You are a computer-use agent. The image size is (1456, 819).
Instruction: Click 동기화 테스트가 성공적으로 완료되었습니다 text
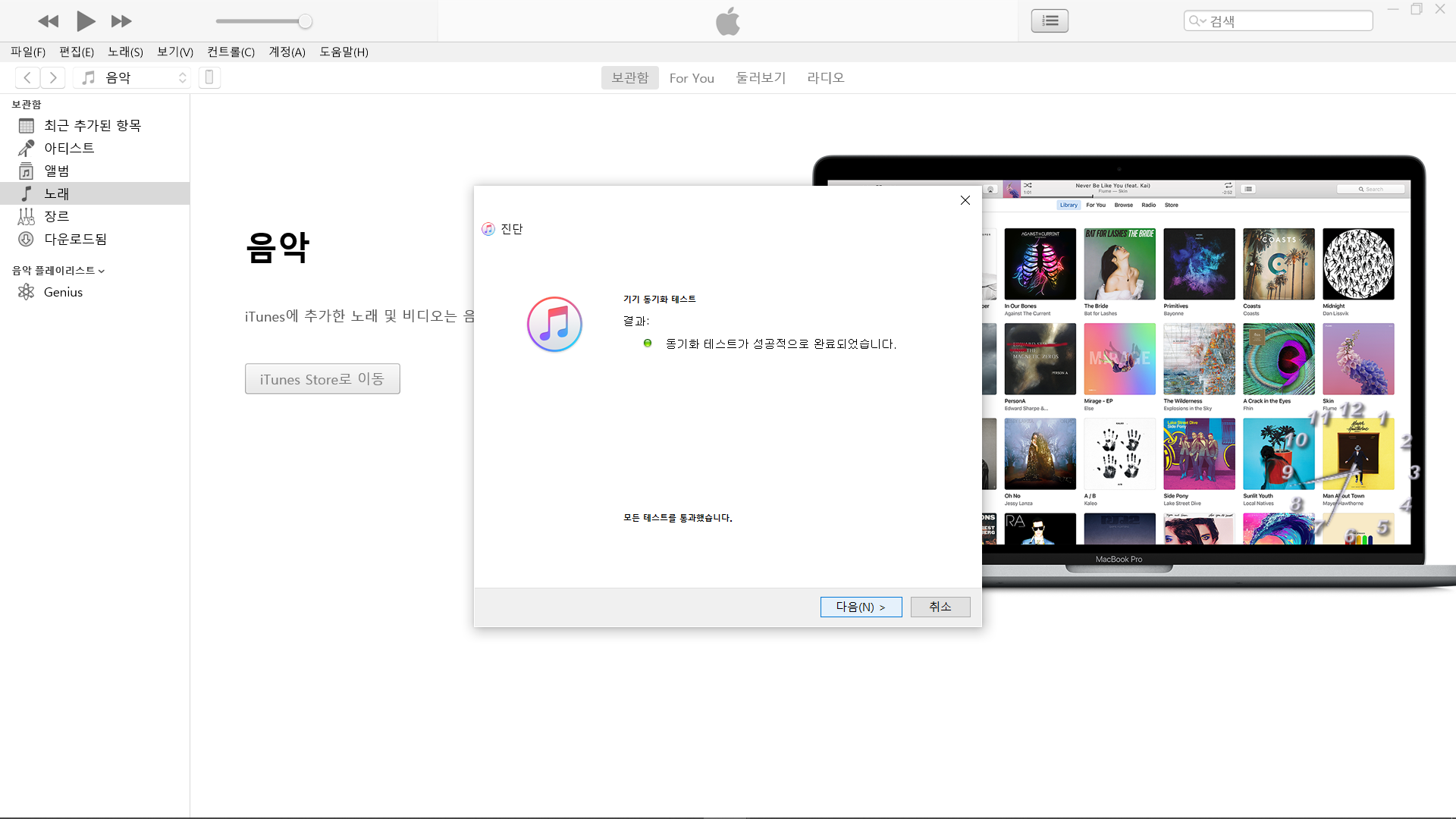coord(781,344)
